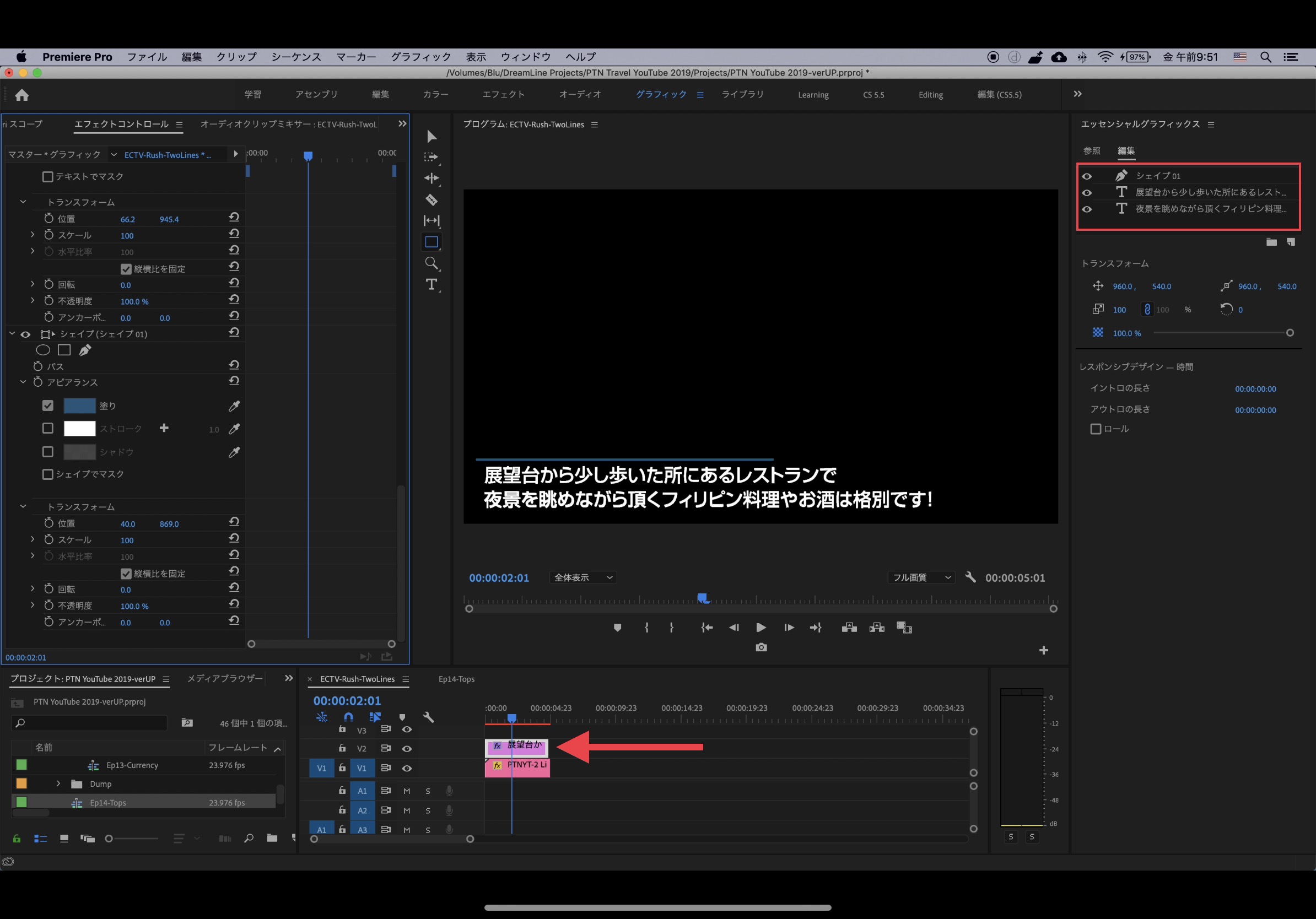Click New Layer icon in Essential Graphics
The image size is (1316, 919).
[1291, 242]
